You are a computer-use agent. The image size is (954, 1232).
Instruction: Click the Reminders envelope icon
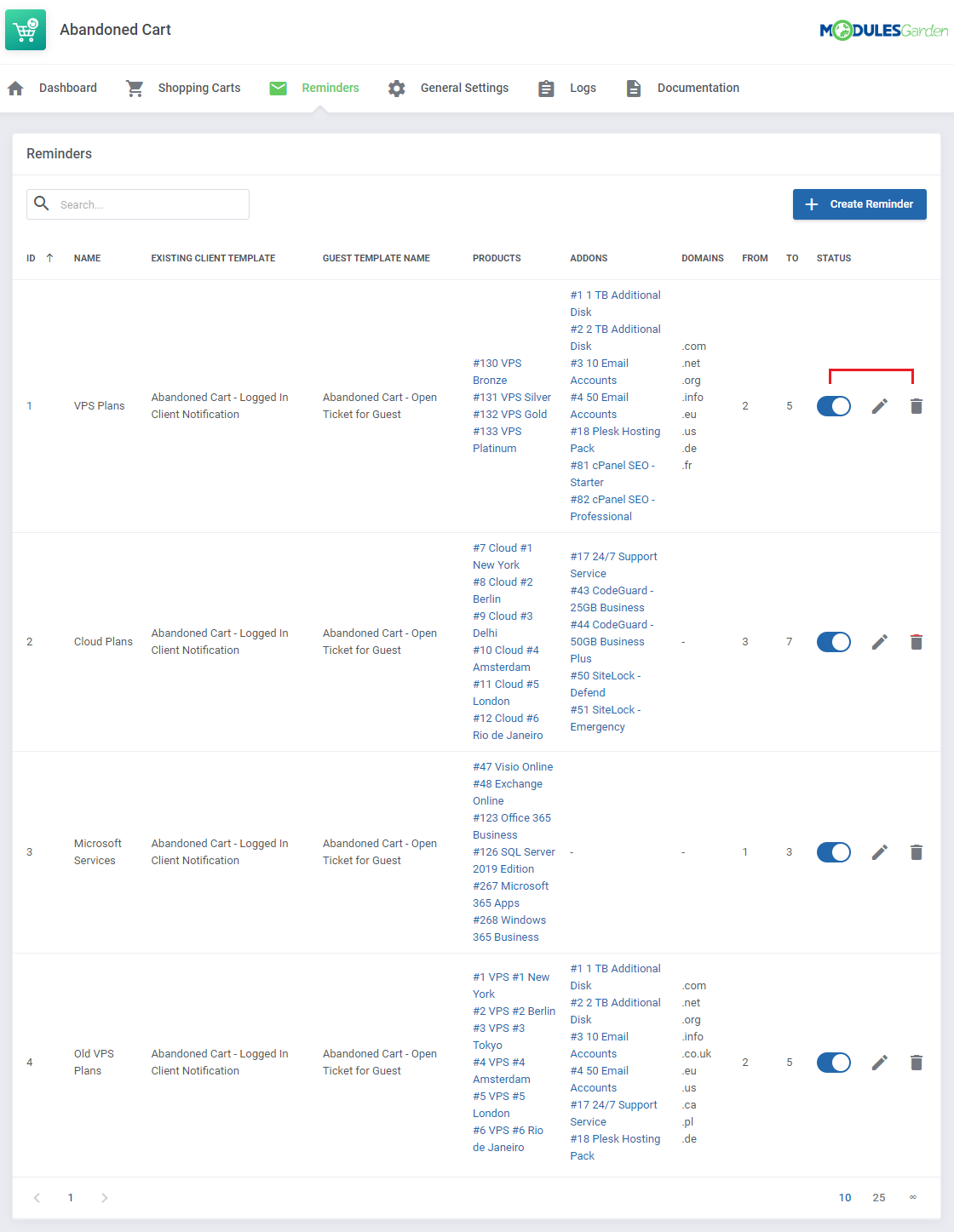point(279,89)
